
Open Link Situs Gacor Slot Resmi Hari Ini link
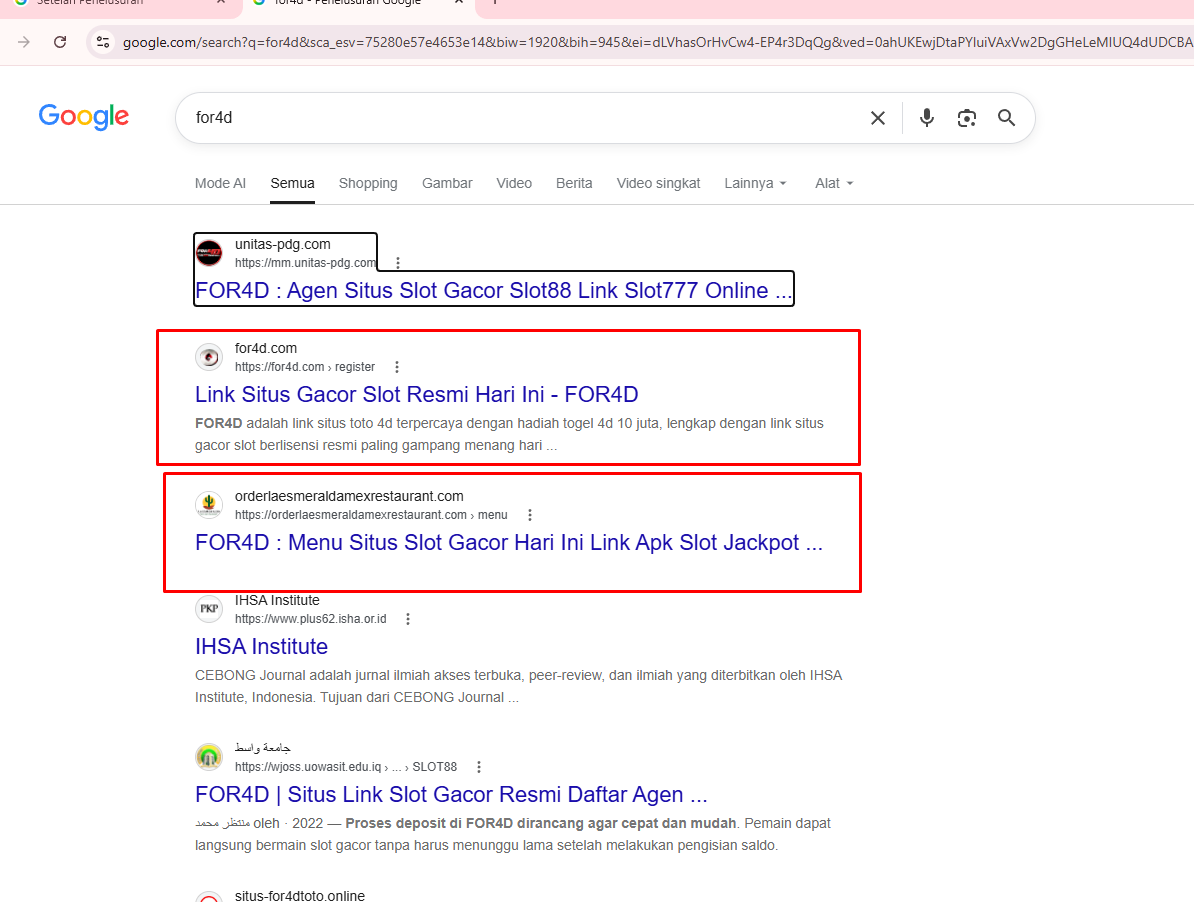(417, 394)
